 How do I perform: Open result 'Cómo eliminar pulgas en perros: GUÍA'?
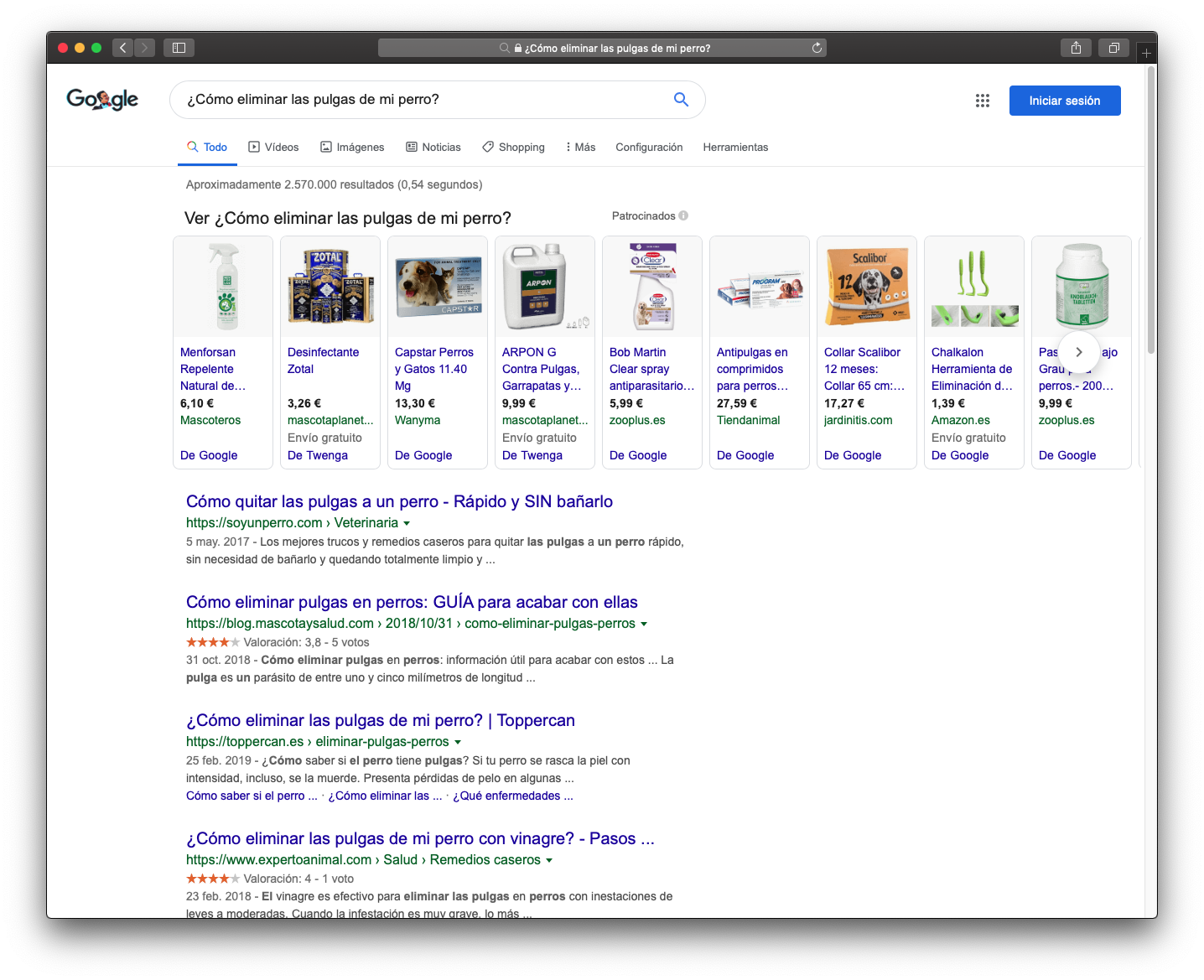click(x=412, y=602)
